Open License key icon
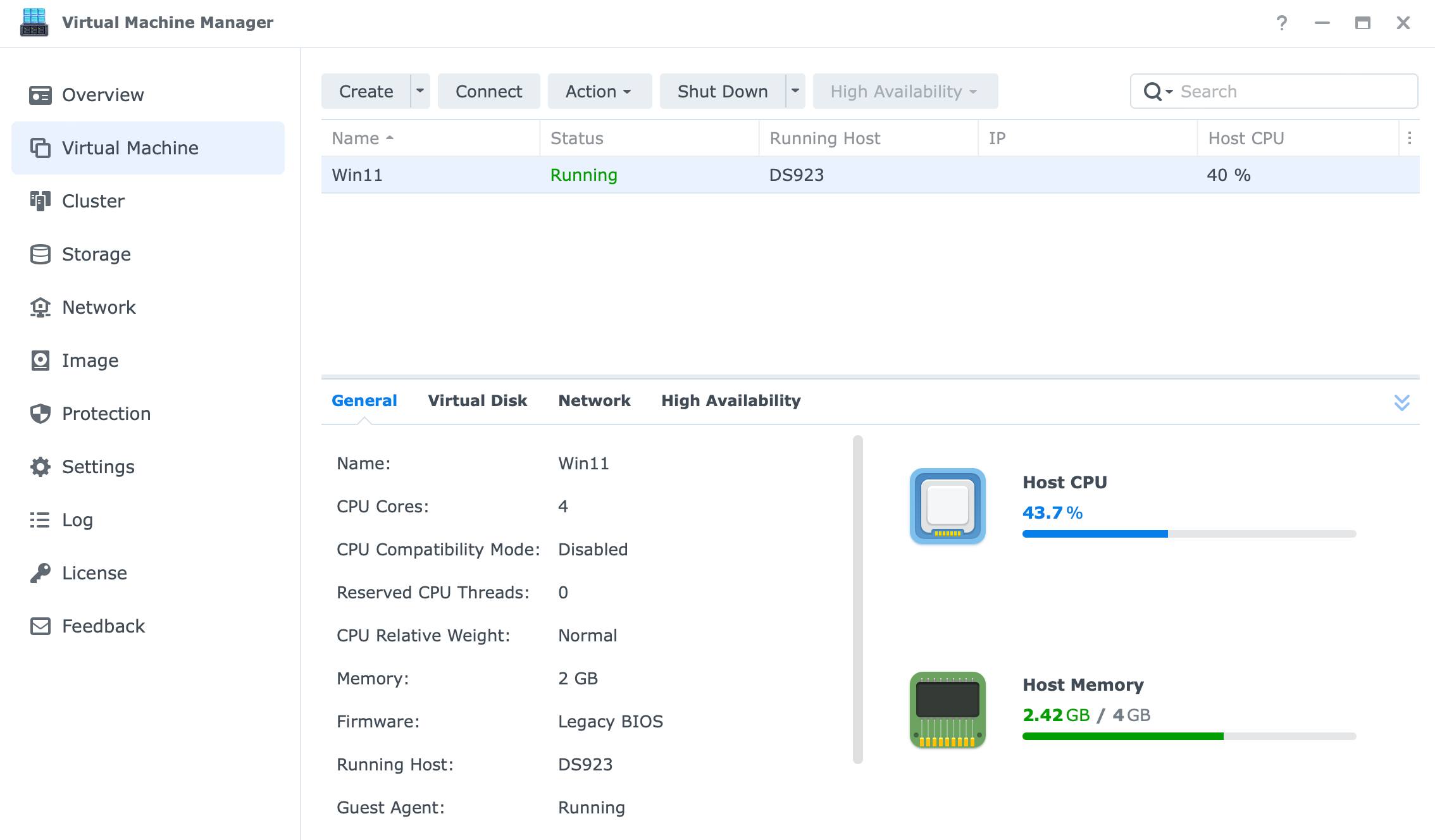Screen dimensions: 1435x840 40,573
